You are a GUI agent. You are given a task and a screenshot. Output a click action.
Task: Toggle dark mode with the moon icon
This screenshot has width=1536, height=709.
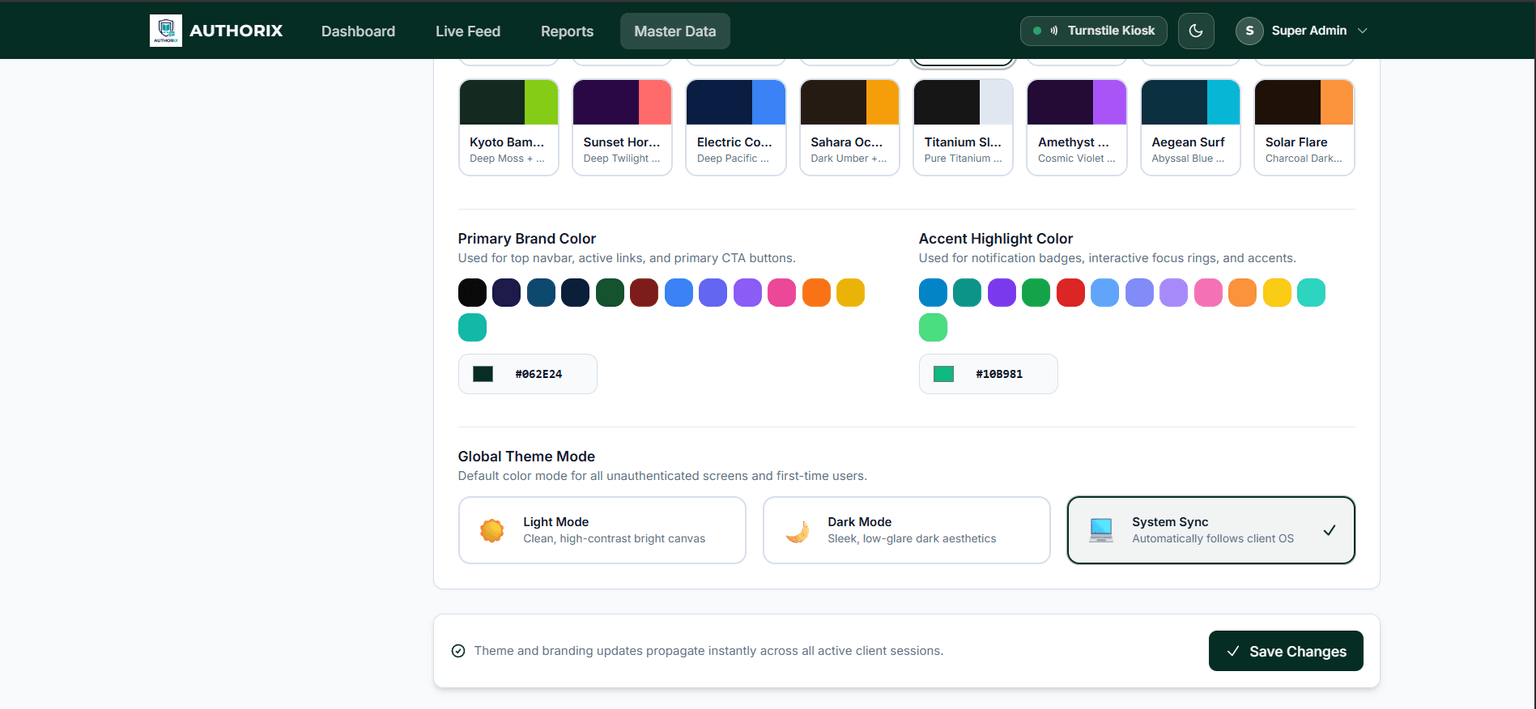click(x=1196, y=31)
